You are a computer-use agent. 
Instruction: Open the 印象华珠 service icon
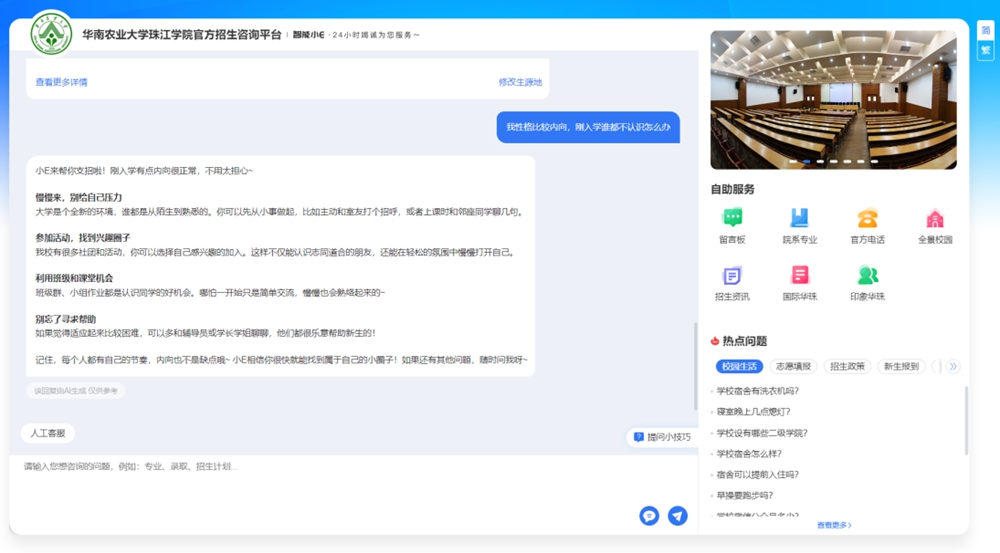[x=867, y=276]
